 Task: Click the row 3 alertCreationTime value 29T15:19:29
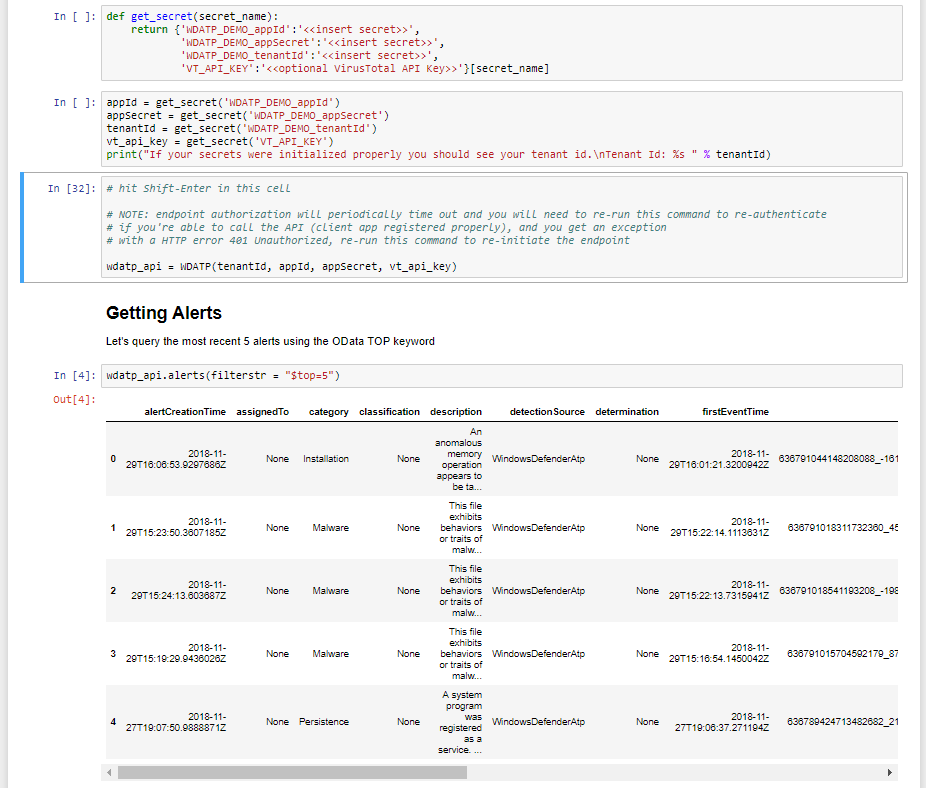coord(176,654)
